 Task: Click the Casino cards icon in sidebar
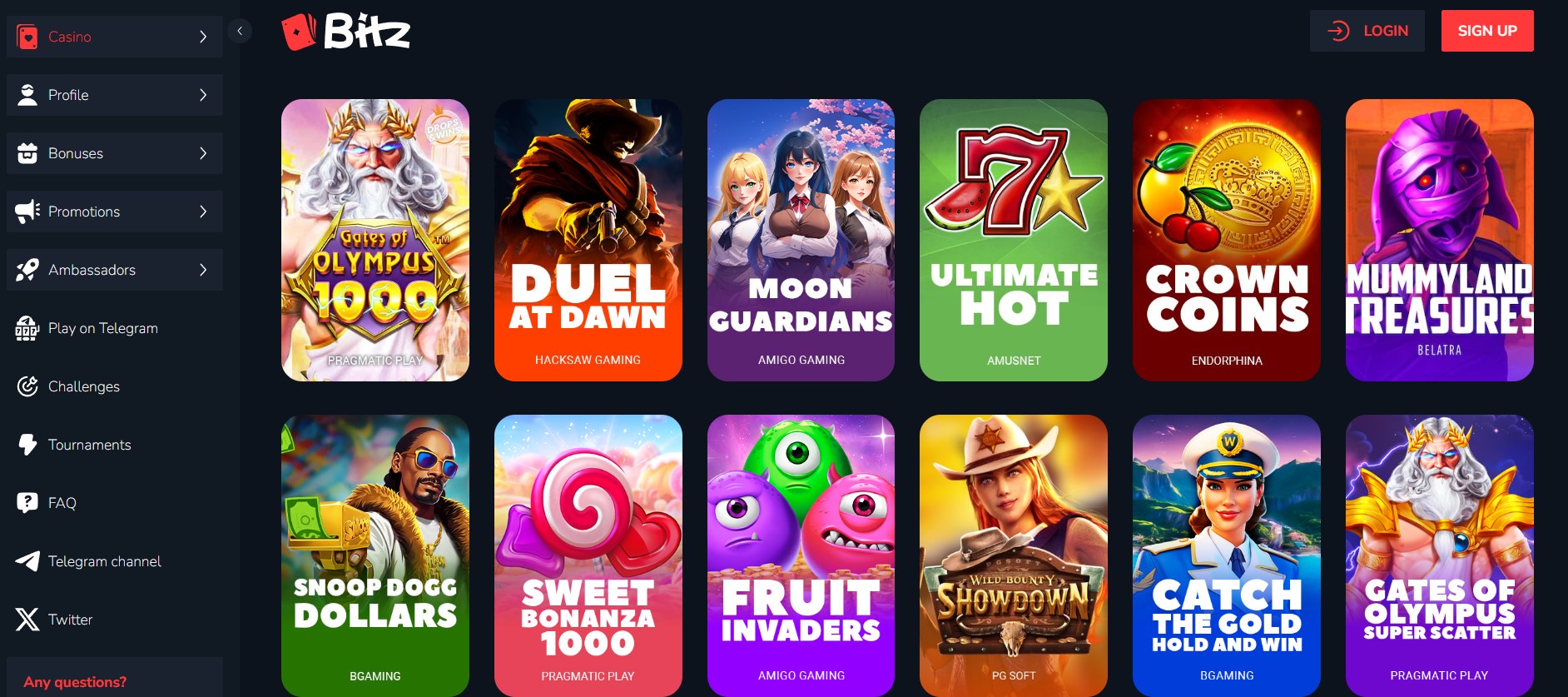coord(27,37)
